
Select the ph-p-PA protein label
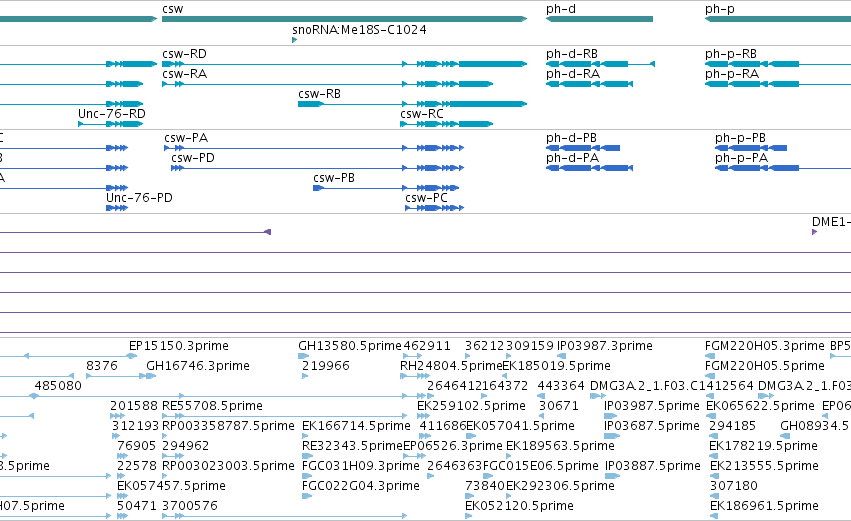(x=741, y=158)
